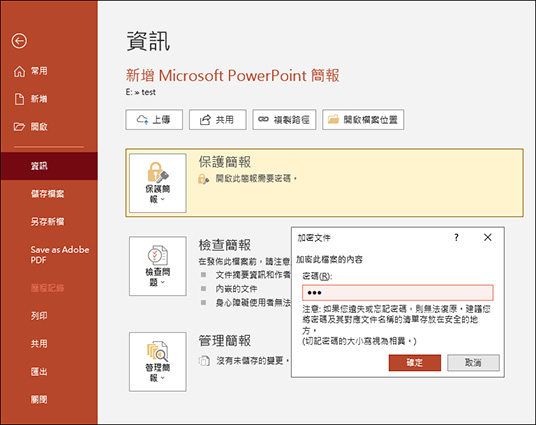Image resolution: width=536 pixels, height=425 pixels.
Task: Click the back arrow circle icon
Action: (19, 41)
